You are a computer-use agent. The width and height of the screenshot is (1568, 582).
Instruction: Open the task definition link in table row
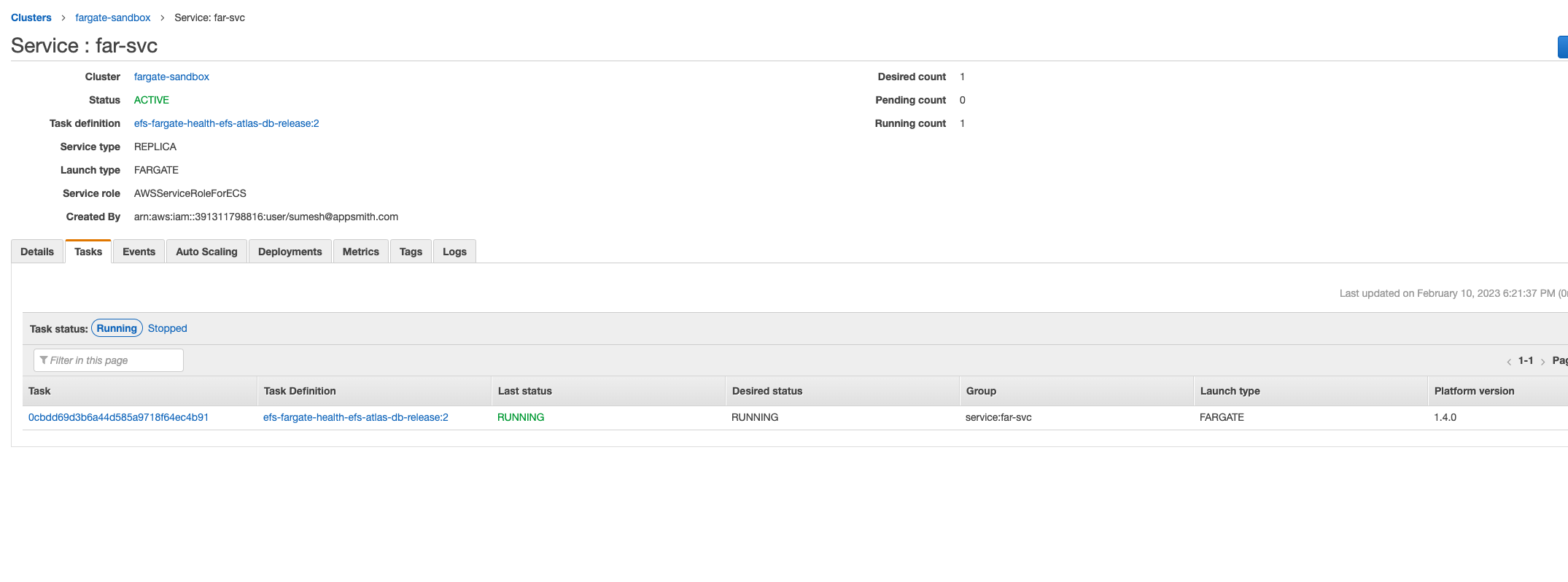coord(355,417)
